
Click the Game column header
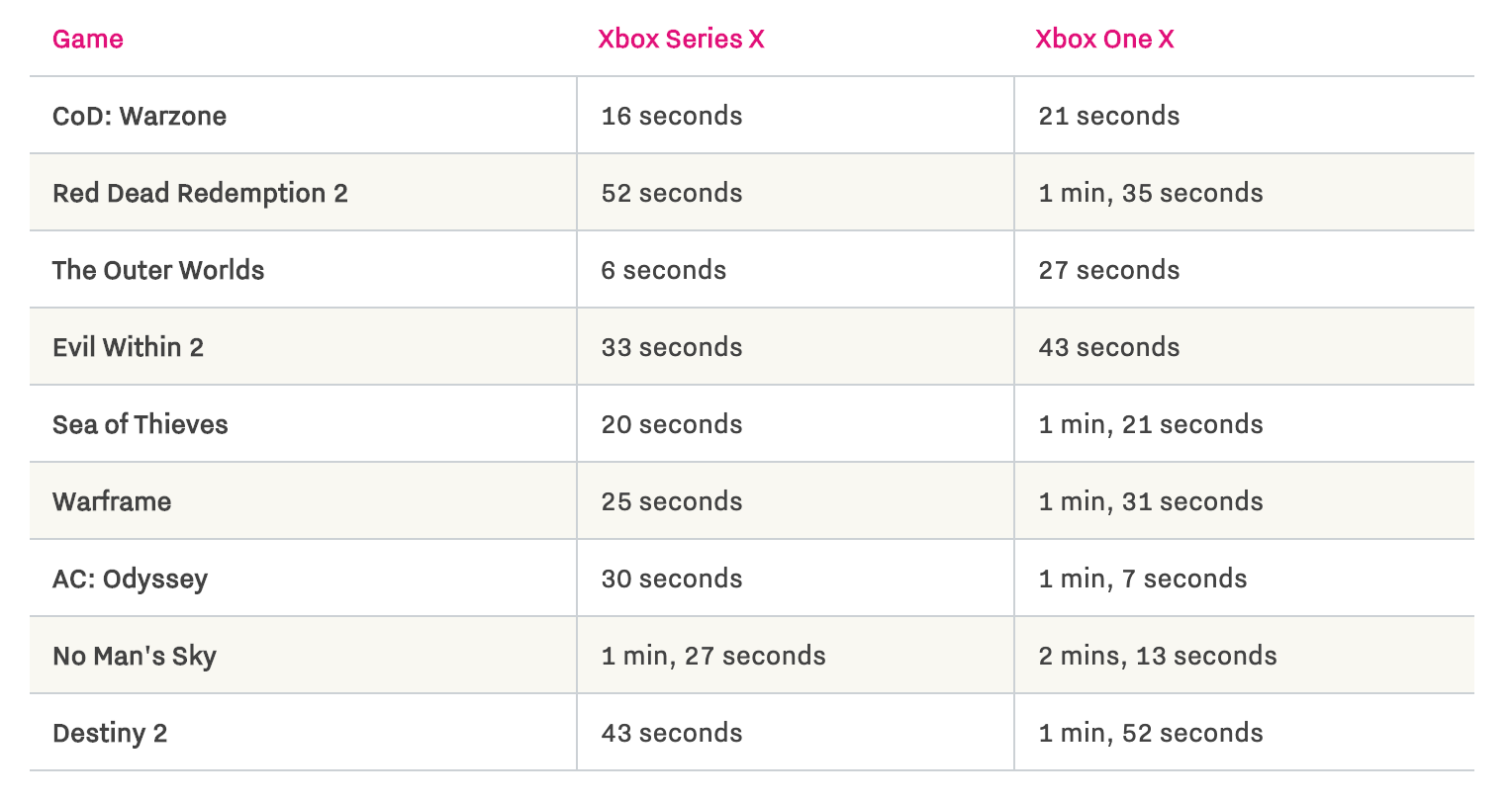pyautogui.click(x=88, y=40)
